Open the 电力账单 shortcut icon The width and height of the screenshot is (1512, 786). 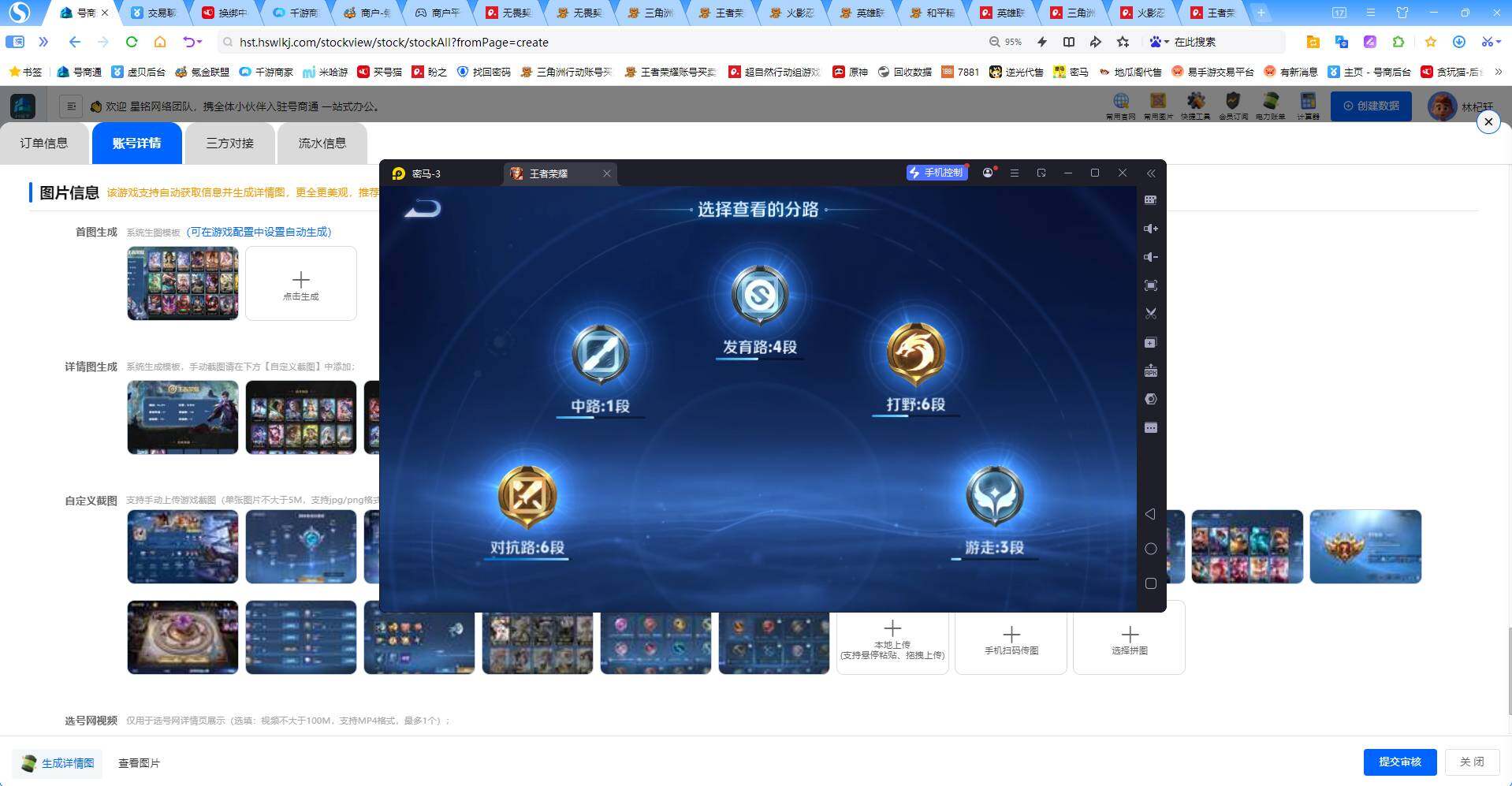[1270, 106]
